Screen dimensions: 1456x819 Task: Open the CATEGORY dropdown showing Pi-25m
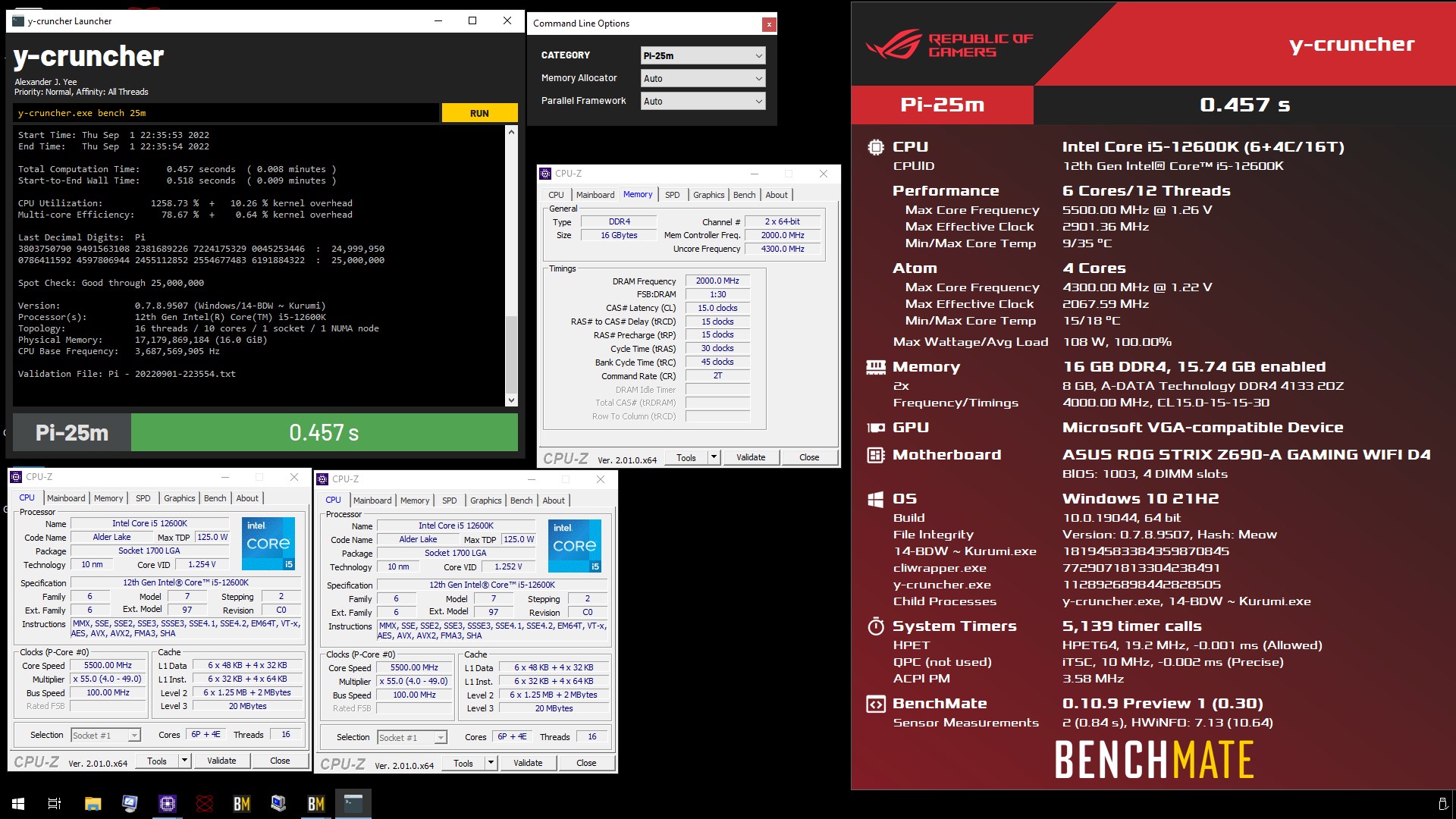click(702, 55)
